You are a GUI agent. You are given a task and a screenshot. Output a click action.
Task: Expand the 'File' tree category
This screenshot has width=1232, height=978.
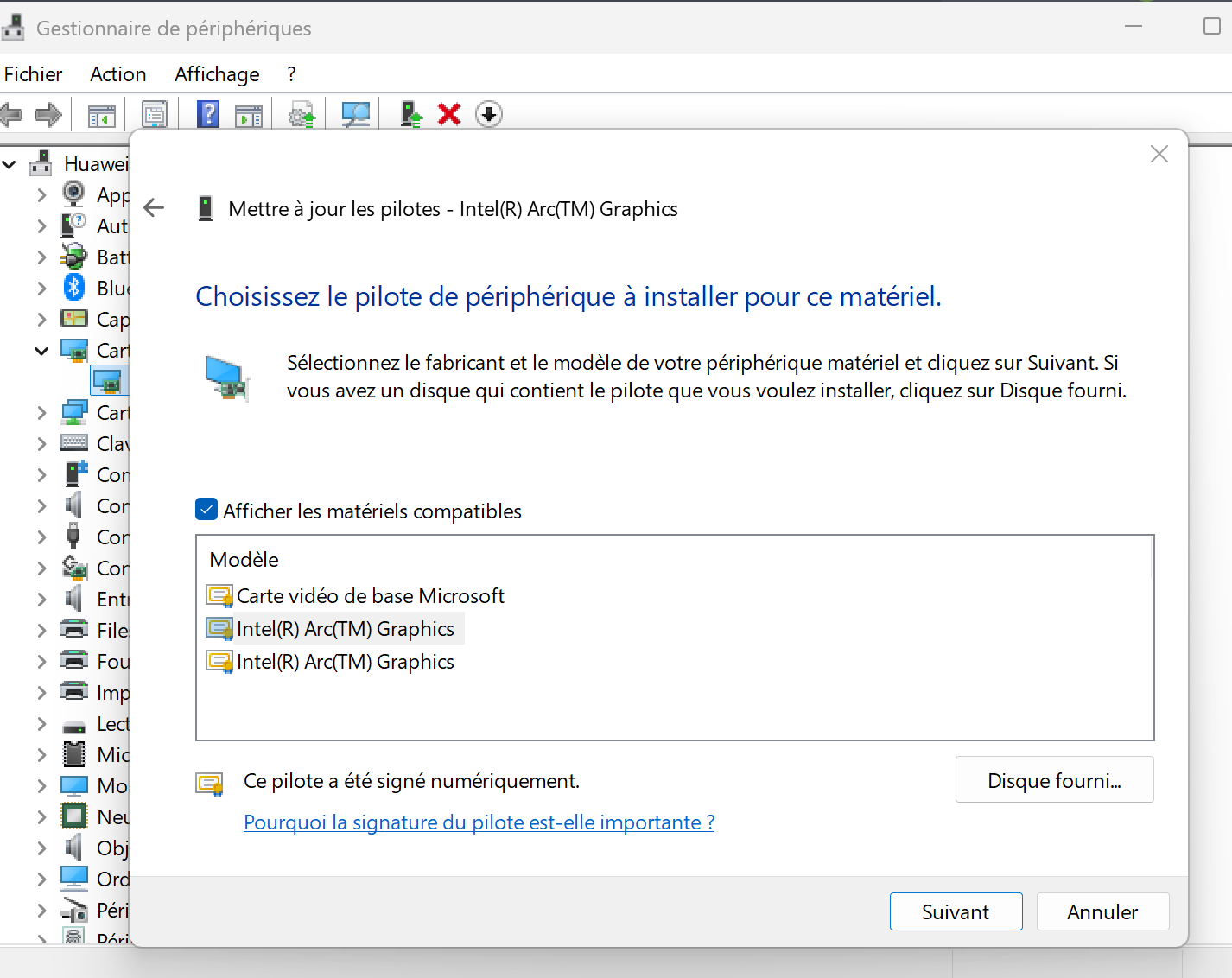point(41,631)
